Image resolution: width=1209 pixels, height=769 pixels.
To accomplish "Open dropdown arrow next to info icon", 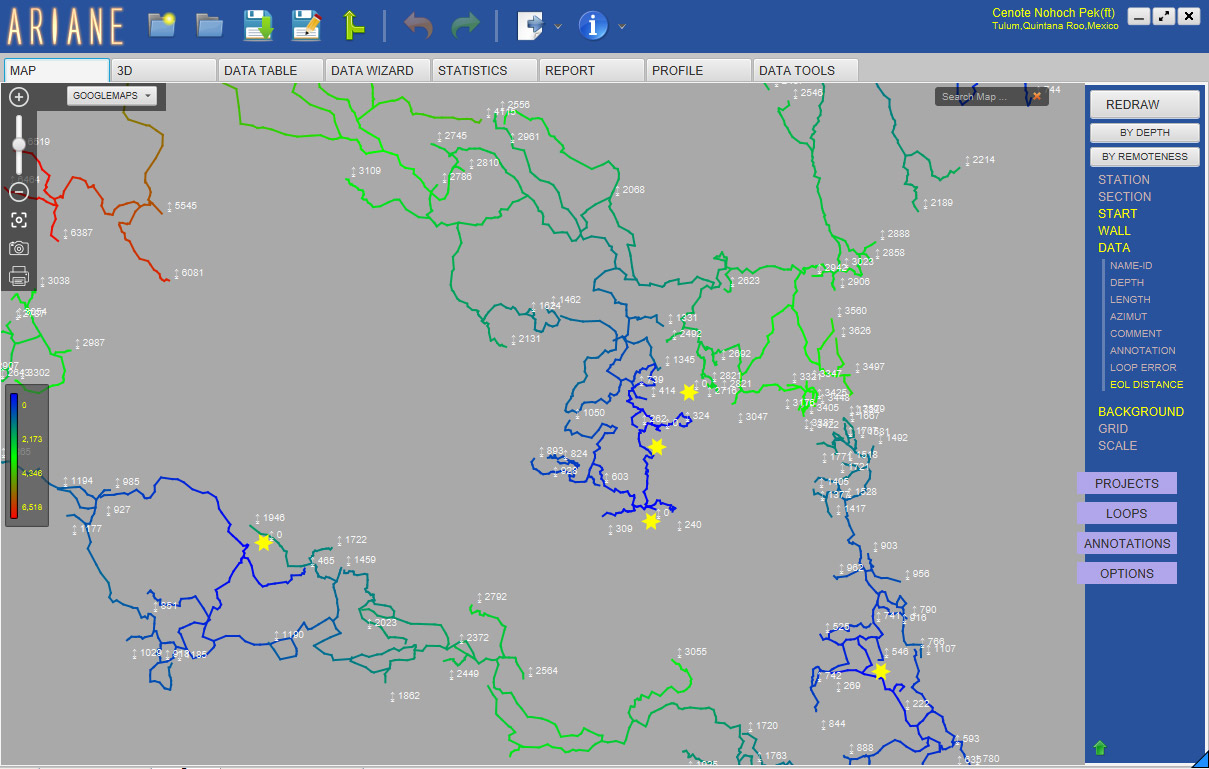I will 622,27.
